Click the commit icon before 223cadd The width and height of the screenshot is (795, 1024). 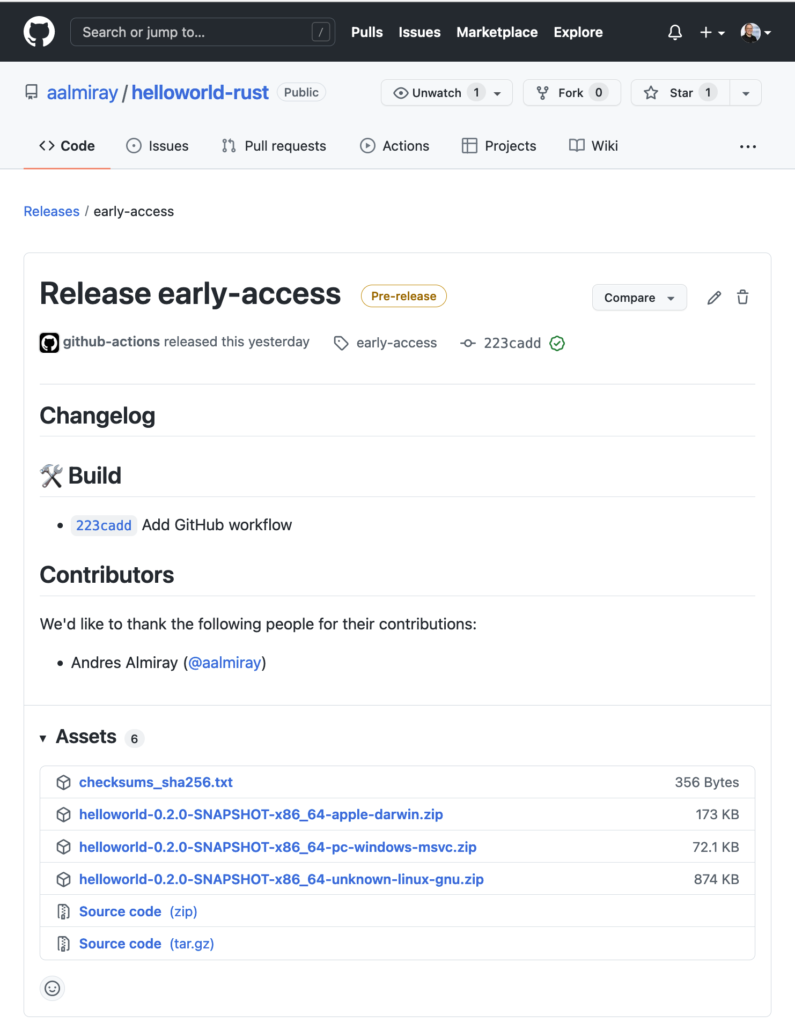(468, 342)
